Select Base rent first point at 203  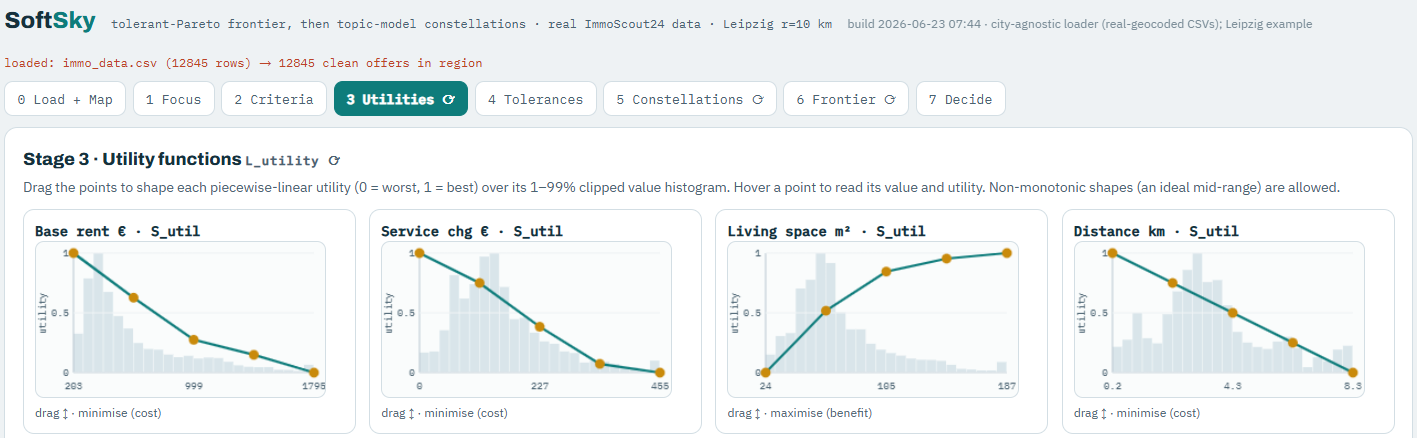click(73, 253)
